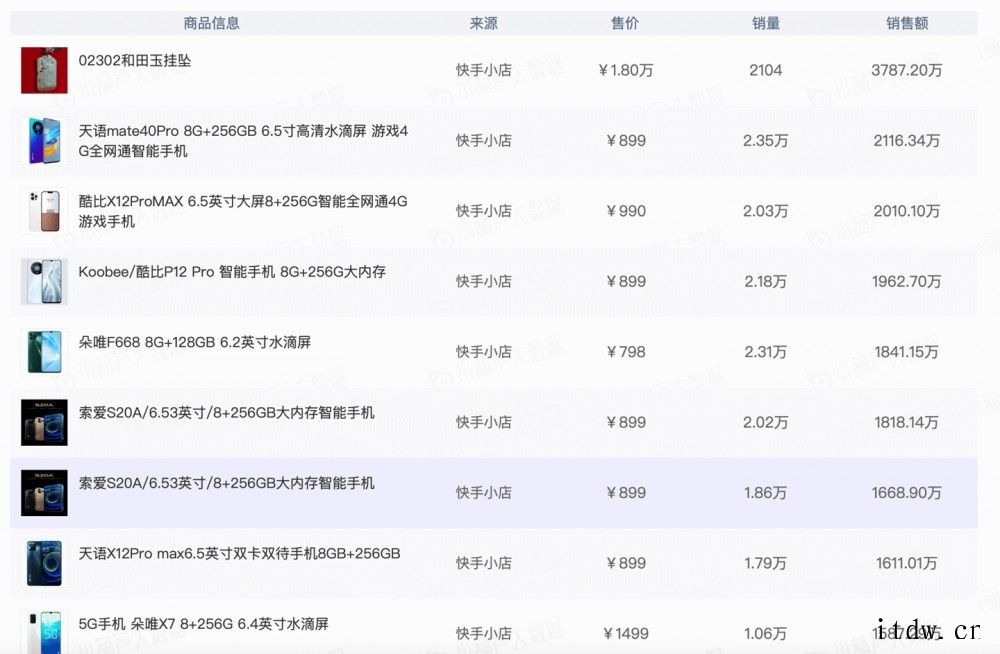Viewport: 1000px width, 654px height.
Task: Click the sales volume 2.03万
Action: click(x=765, y=211)
